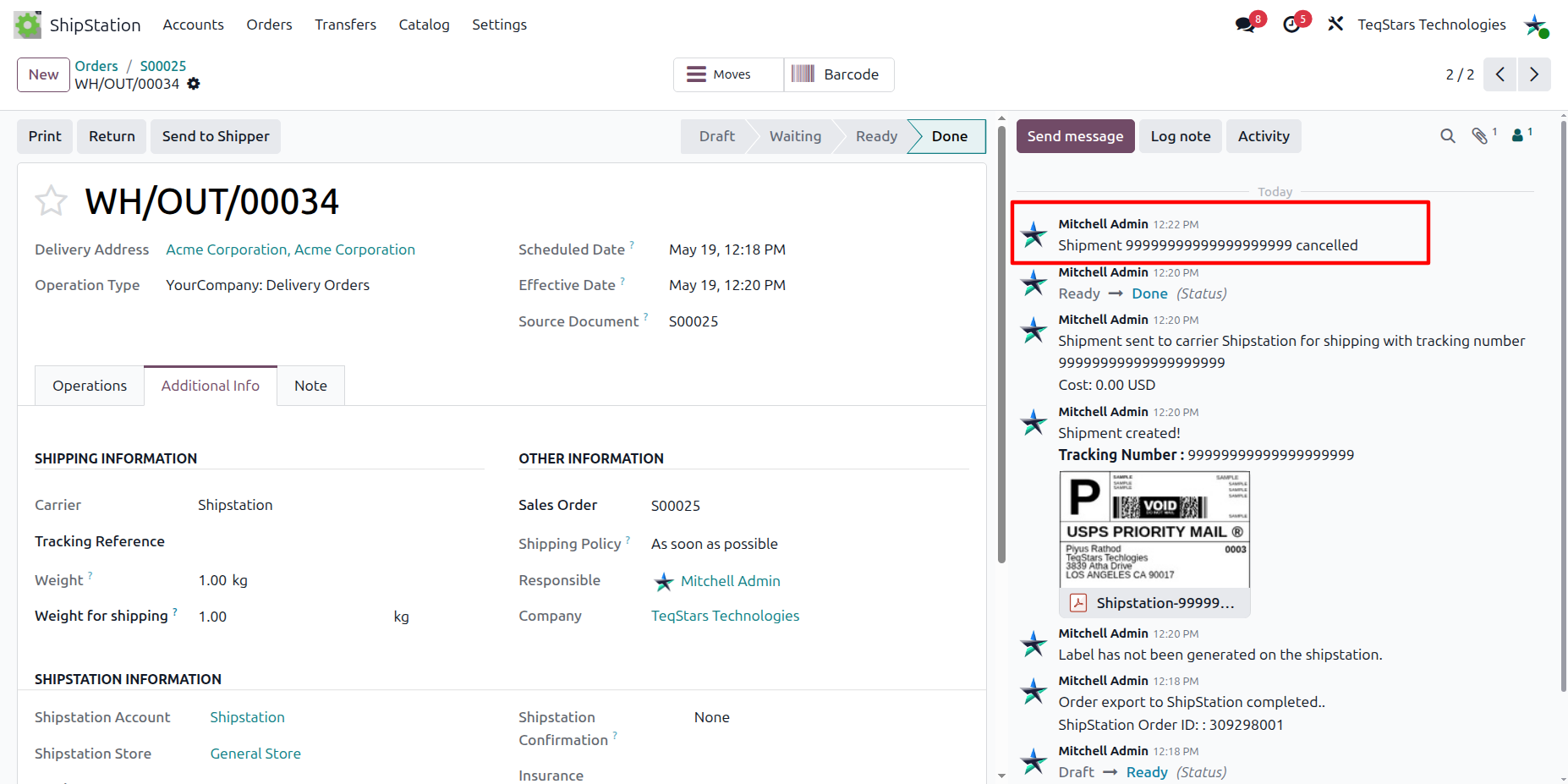Open the ShipStation app home icon

27,25
